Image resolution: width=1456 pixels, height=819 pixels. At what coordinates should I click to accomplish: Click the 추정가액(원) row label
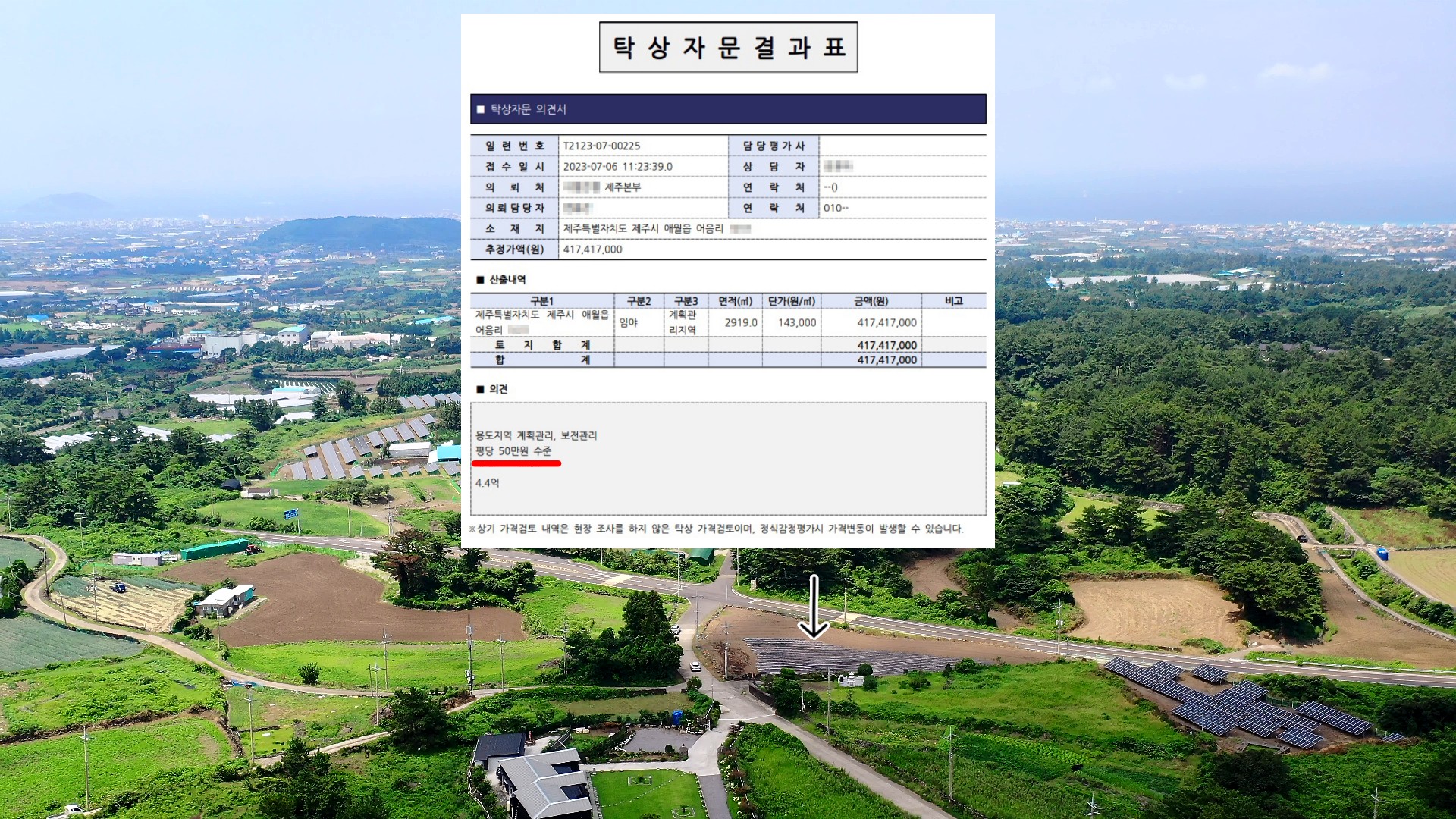click(514, 249)
